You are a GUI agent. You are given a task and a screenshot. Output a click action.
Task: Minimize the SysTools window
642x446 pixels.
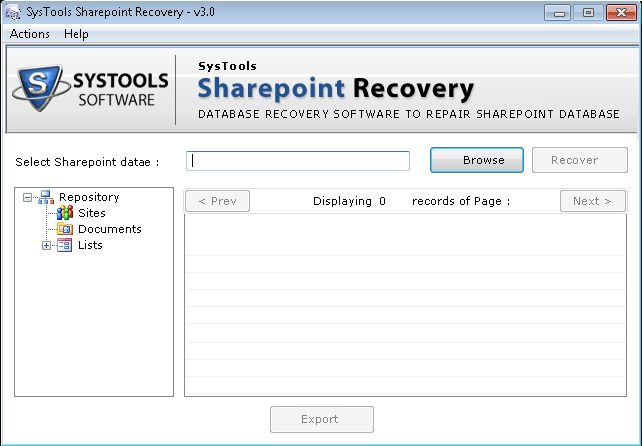pos(558,13)
